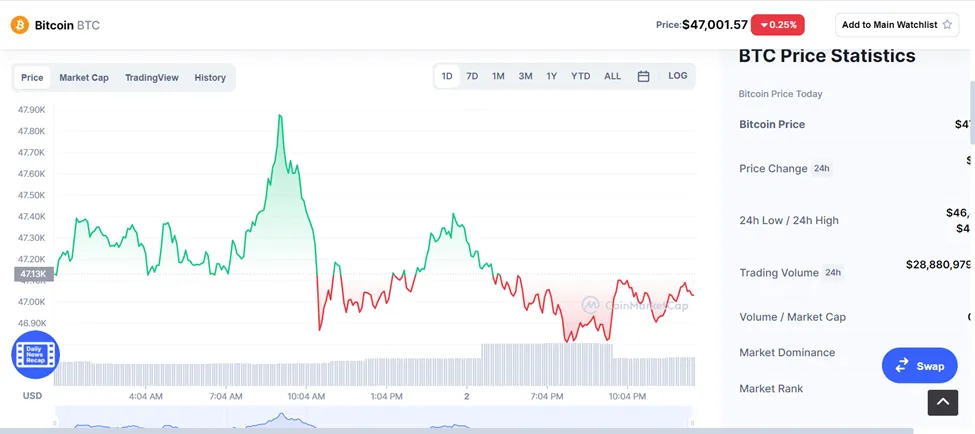Screen dimensions: 975x434
Task: Click the 47.13K price marker on axis
Action: coord(34,274)
